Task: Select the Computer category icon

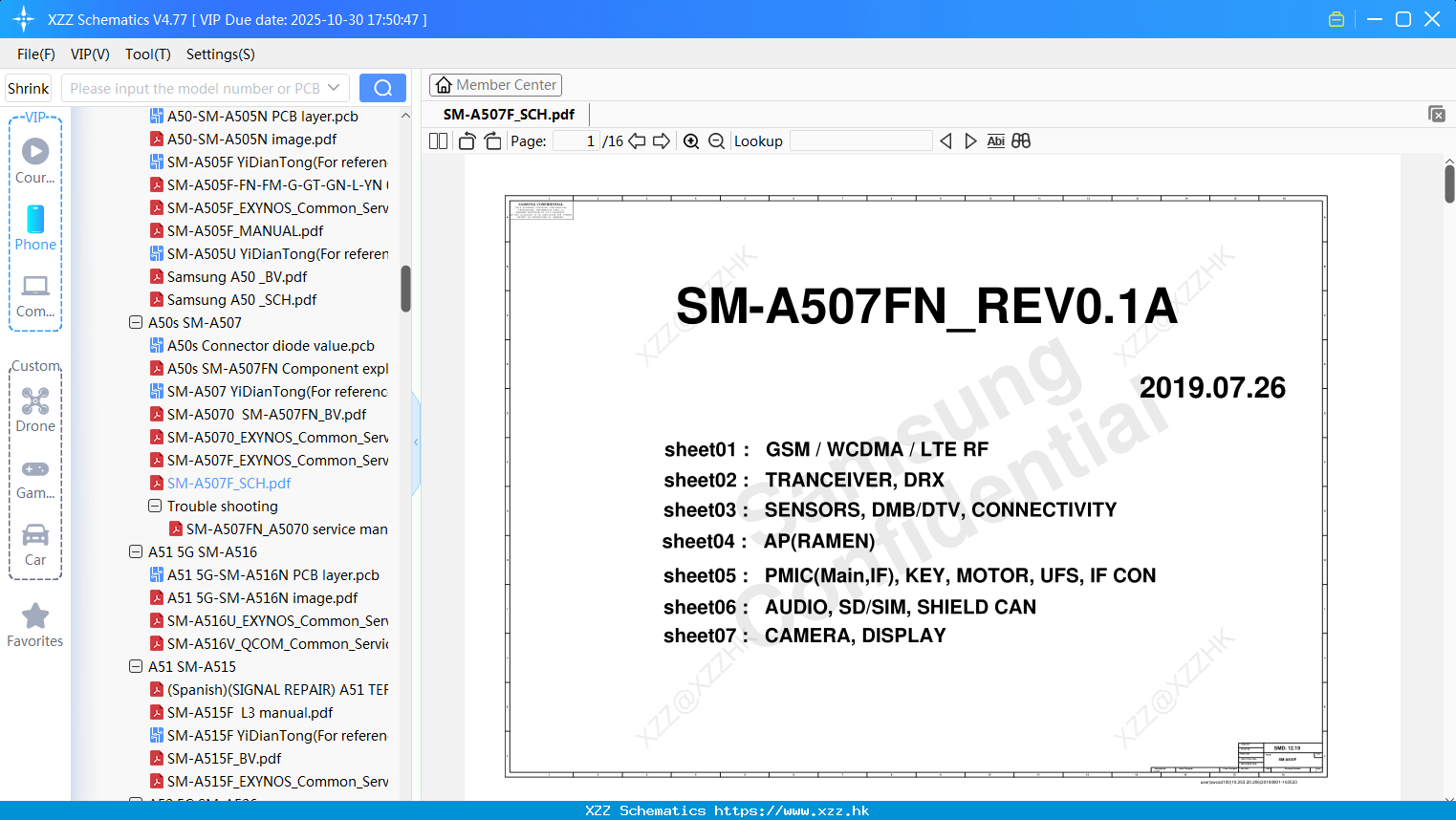Action: coord(35,296)
